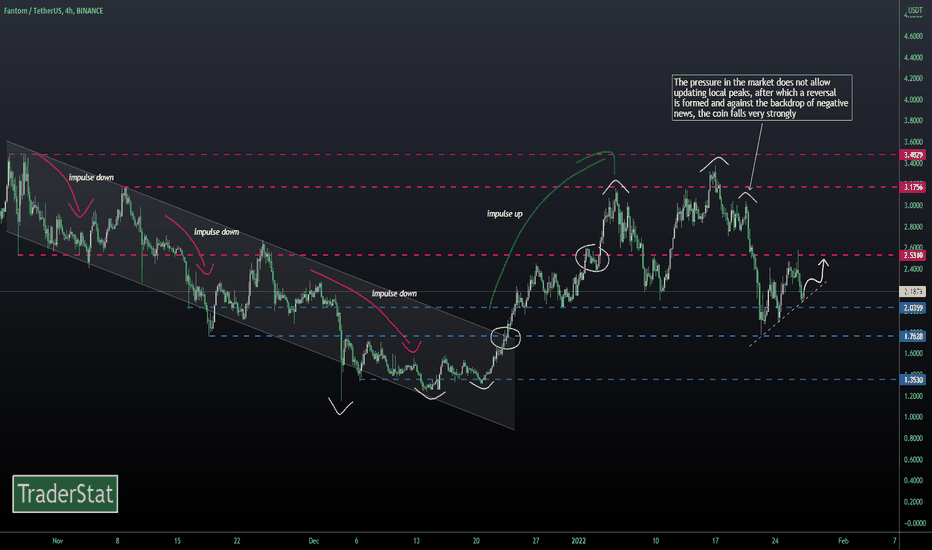Click the Fantom / TetherUS chart title
This screenshot has width=932, height=550.
[x=53, y=11]
